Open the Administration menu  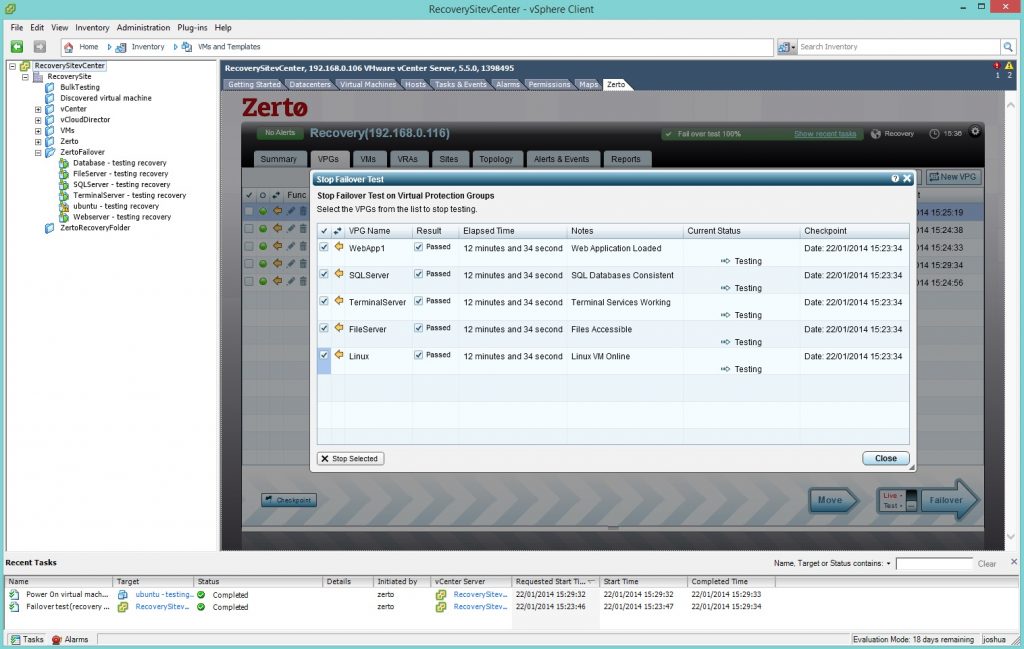pos(143,27)
